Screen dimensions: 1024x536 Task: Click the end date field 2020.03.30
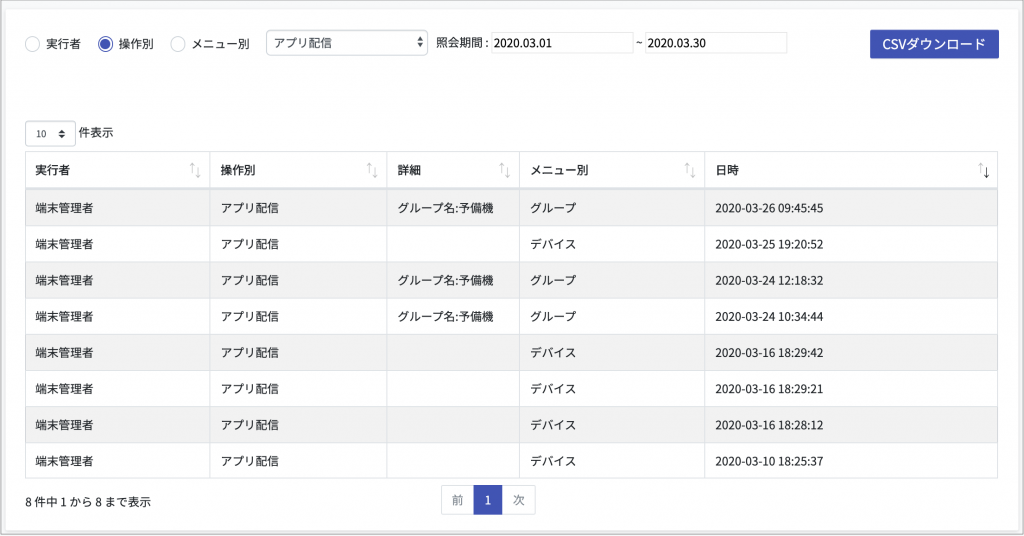point(716,43)
